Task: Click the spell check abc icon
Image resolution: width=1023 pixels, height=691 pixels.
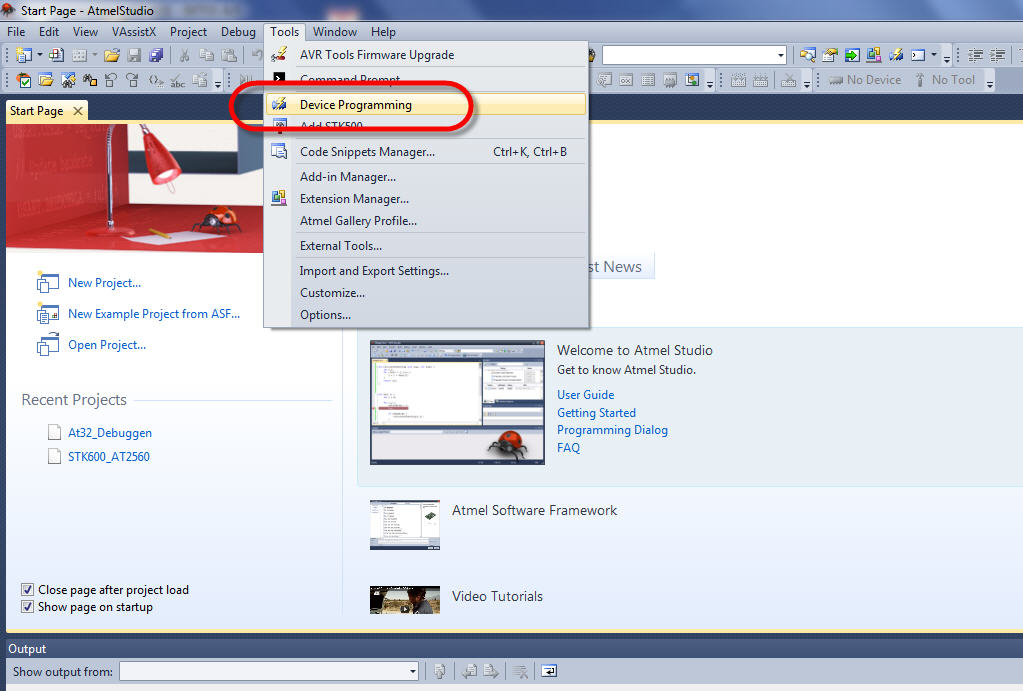Action: pyautogui.click(x=177, y=80)
